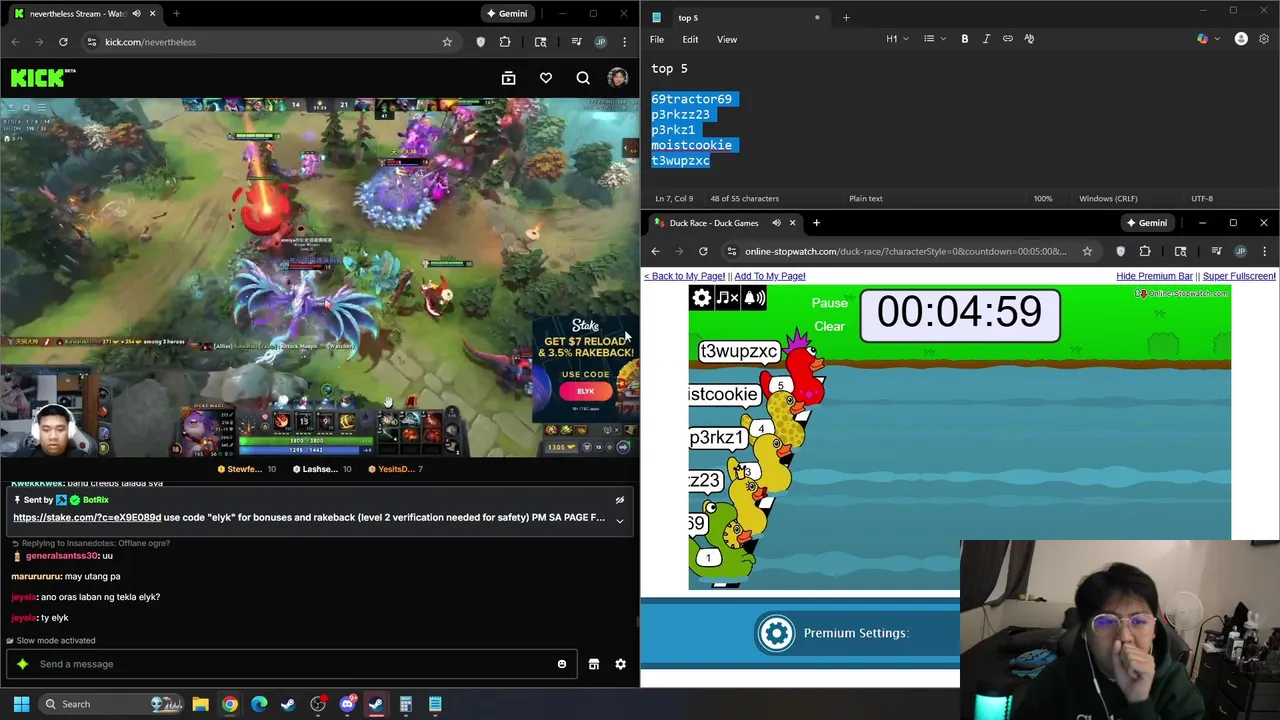Bookmark the online-stopwatch page
This screenshot has height=720, width=1280.
(1087, 251)
